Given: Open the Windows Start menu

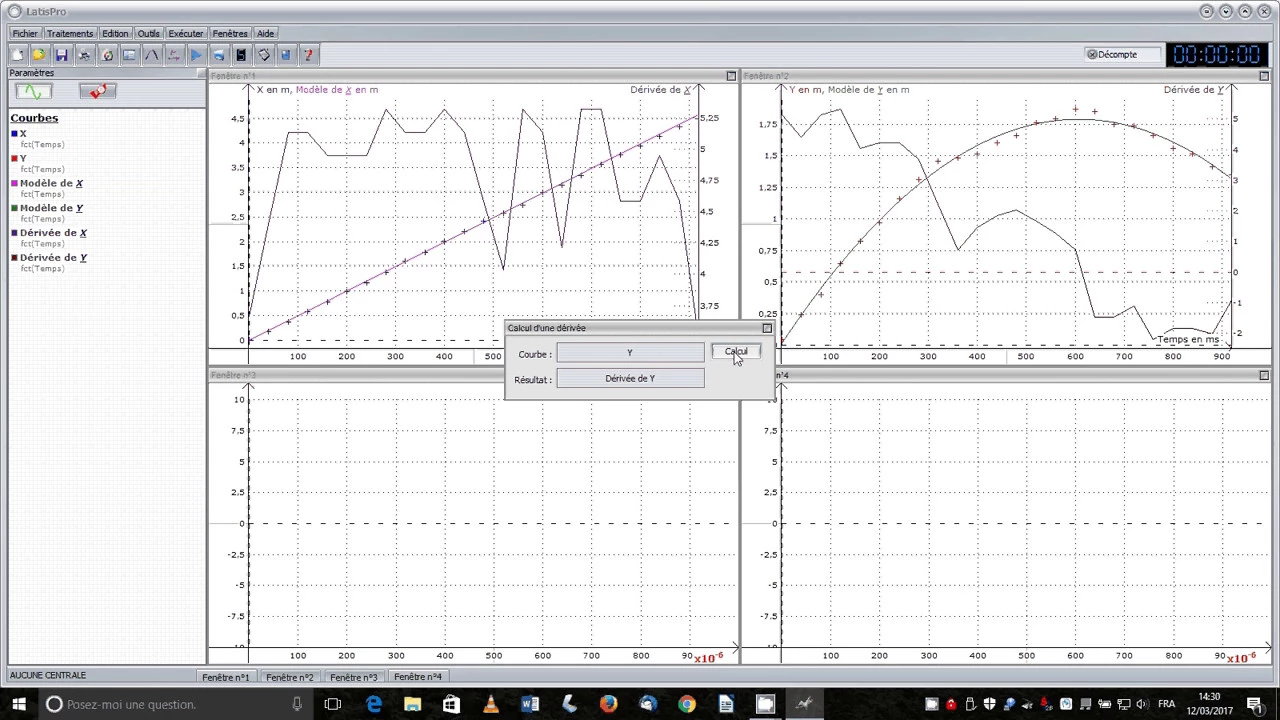Looking at the screenshot, I should (x=19, y=704).
